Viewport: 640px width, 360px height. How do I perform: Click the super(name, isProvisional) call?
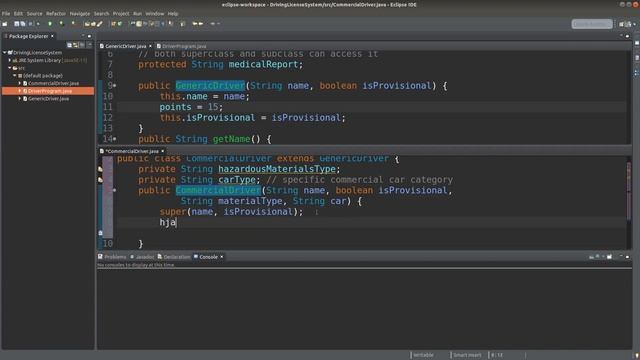(231, 211)
